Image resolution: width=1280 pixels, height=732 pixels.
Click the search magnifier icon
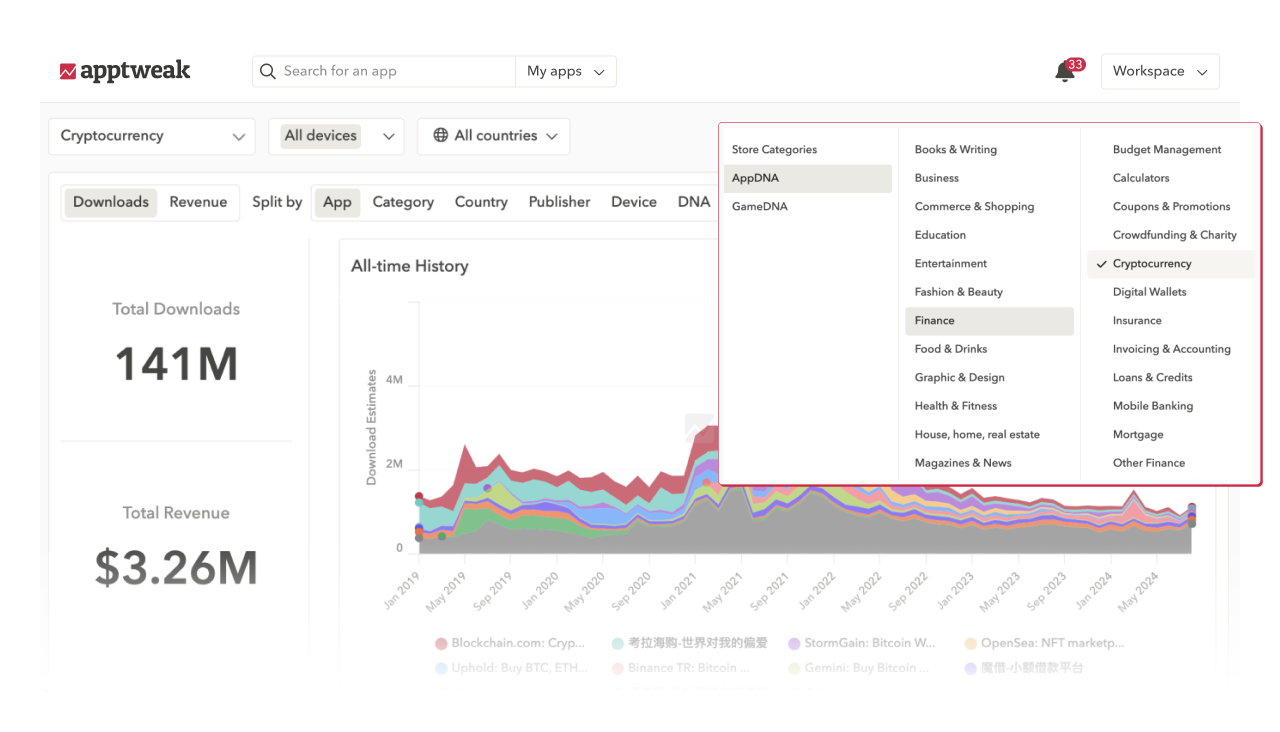268,71
